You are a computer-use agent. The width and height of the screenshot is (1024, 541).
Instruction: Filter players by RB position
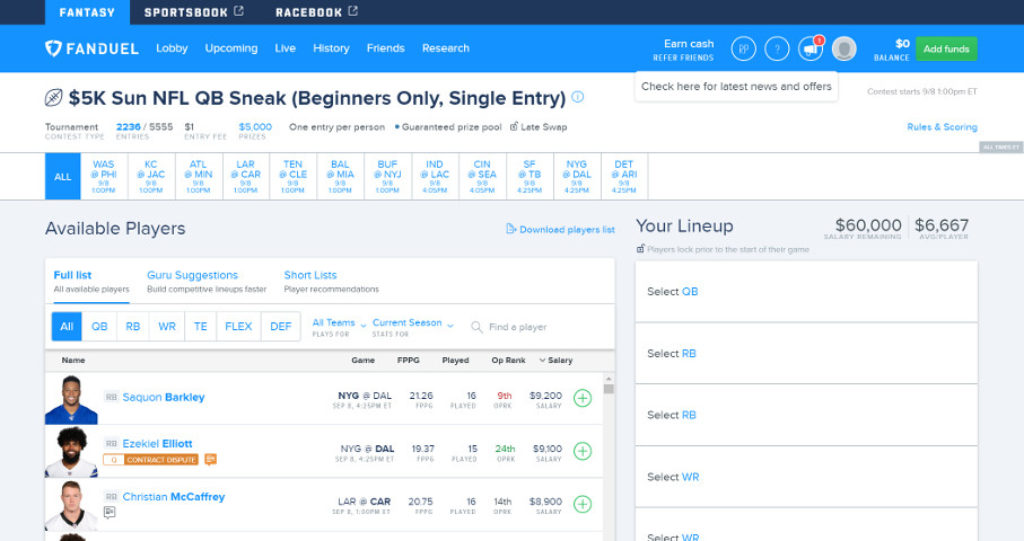point(133,326)
